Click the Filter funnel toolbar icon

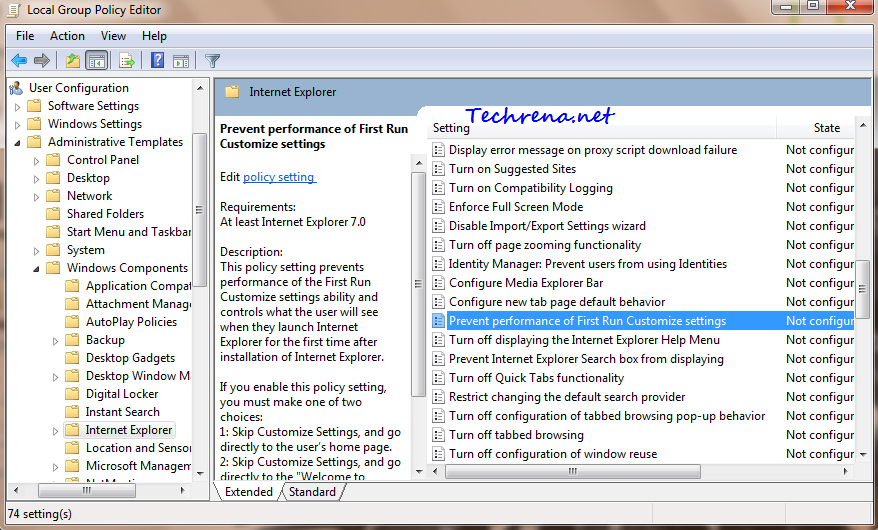tap(212, 60)
